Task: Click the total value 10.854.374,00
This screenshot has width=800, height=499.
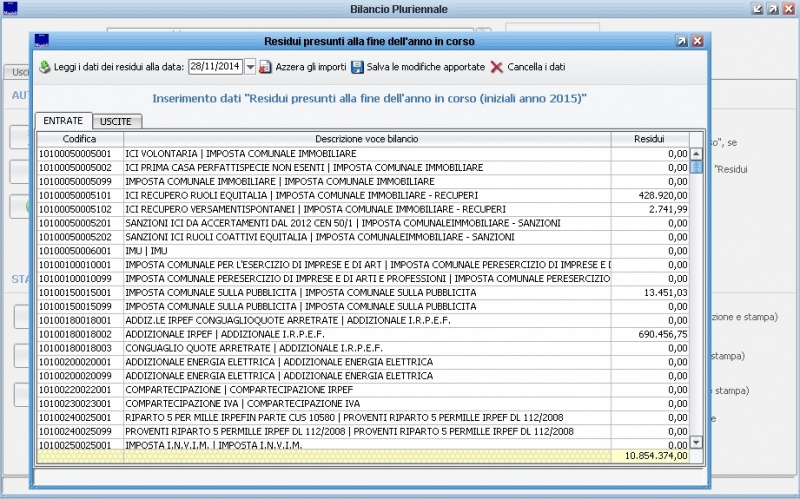Action: 649,456
